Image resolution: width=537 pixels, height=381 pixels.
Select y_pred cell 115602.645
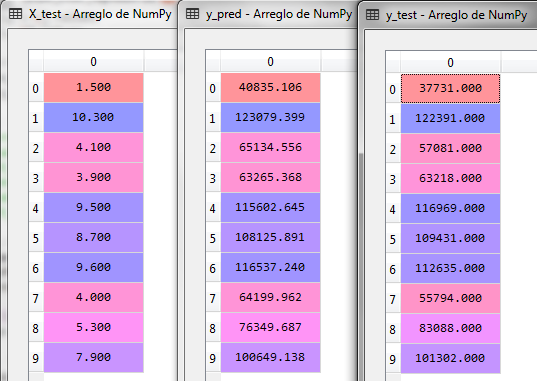[271, 207]
